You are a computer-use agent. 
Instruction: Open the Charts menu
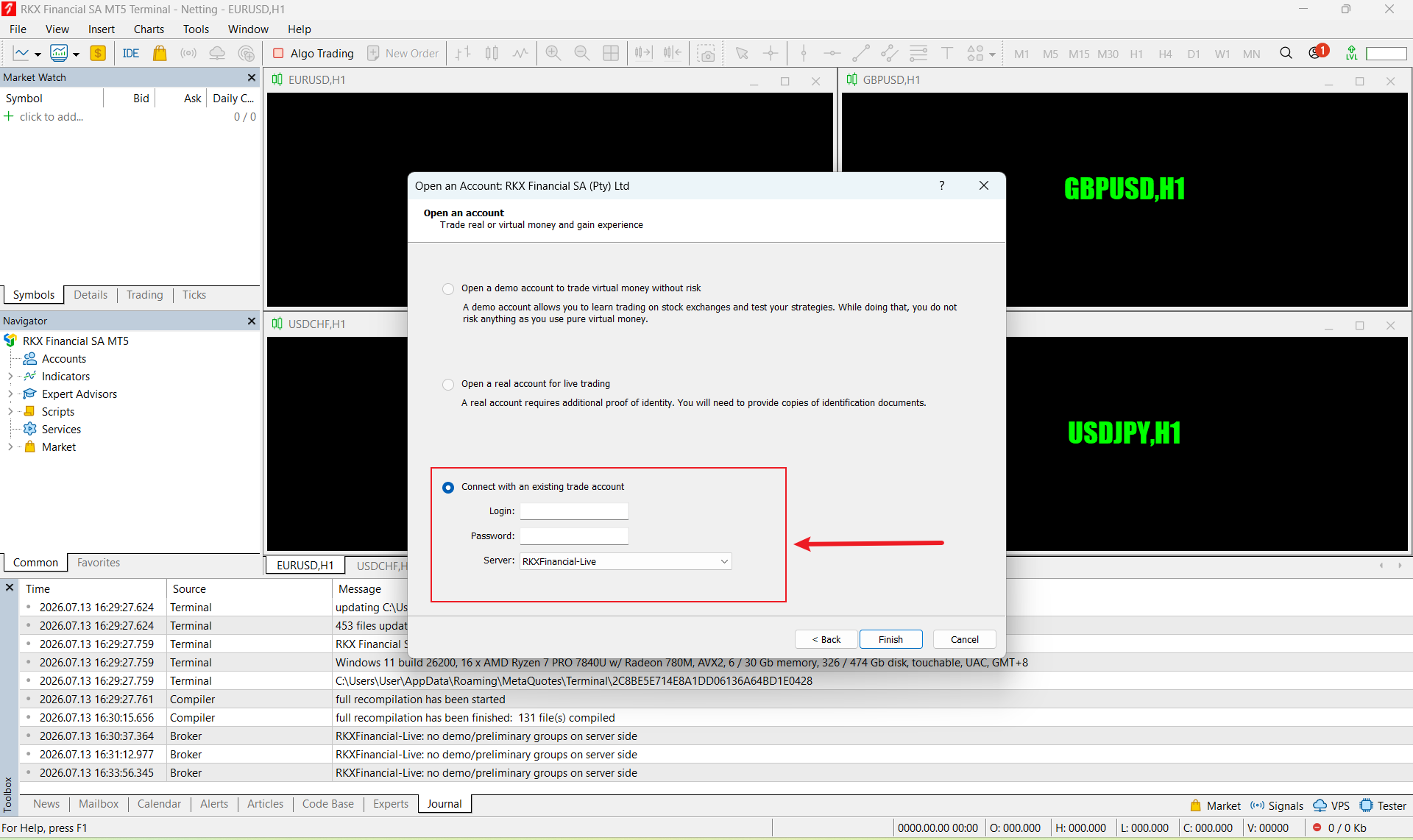tap(149, 29)
